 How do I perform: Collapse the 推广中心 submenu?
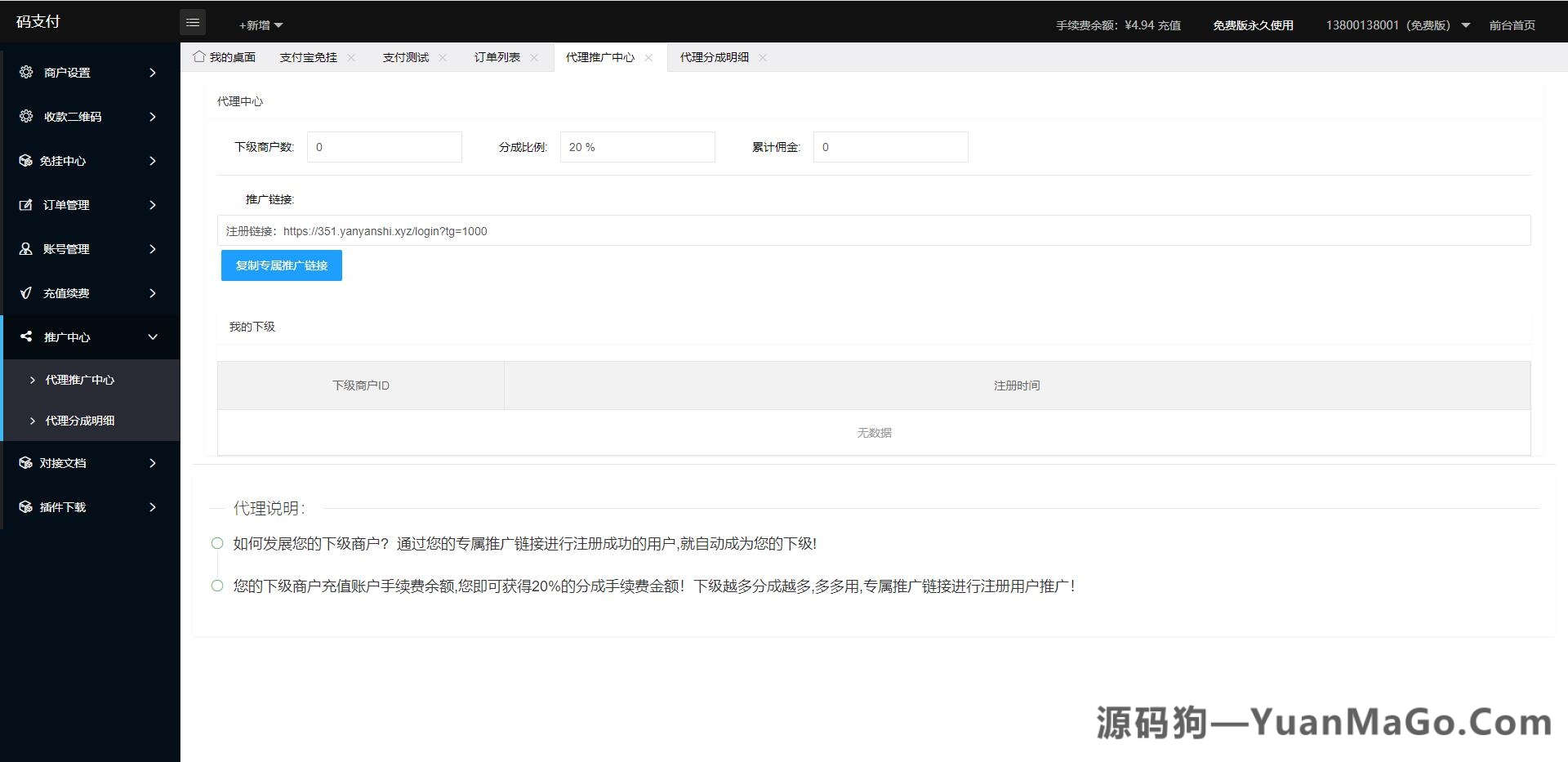pos(152,337)
